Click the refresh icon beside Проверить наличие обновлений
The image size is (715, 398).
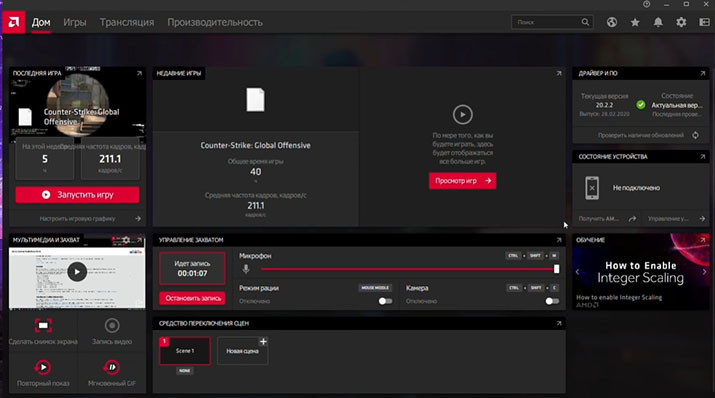tap(695, 135)
